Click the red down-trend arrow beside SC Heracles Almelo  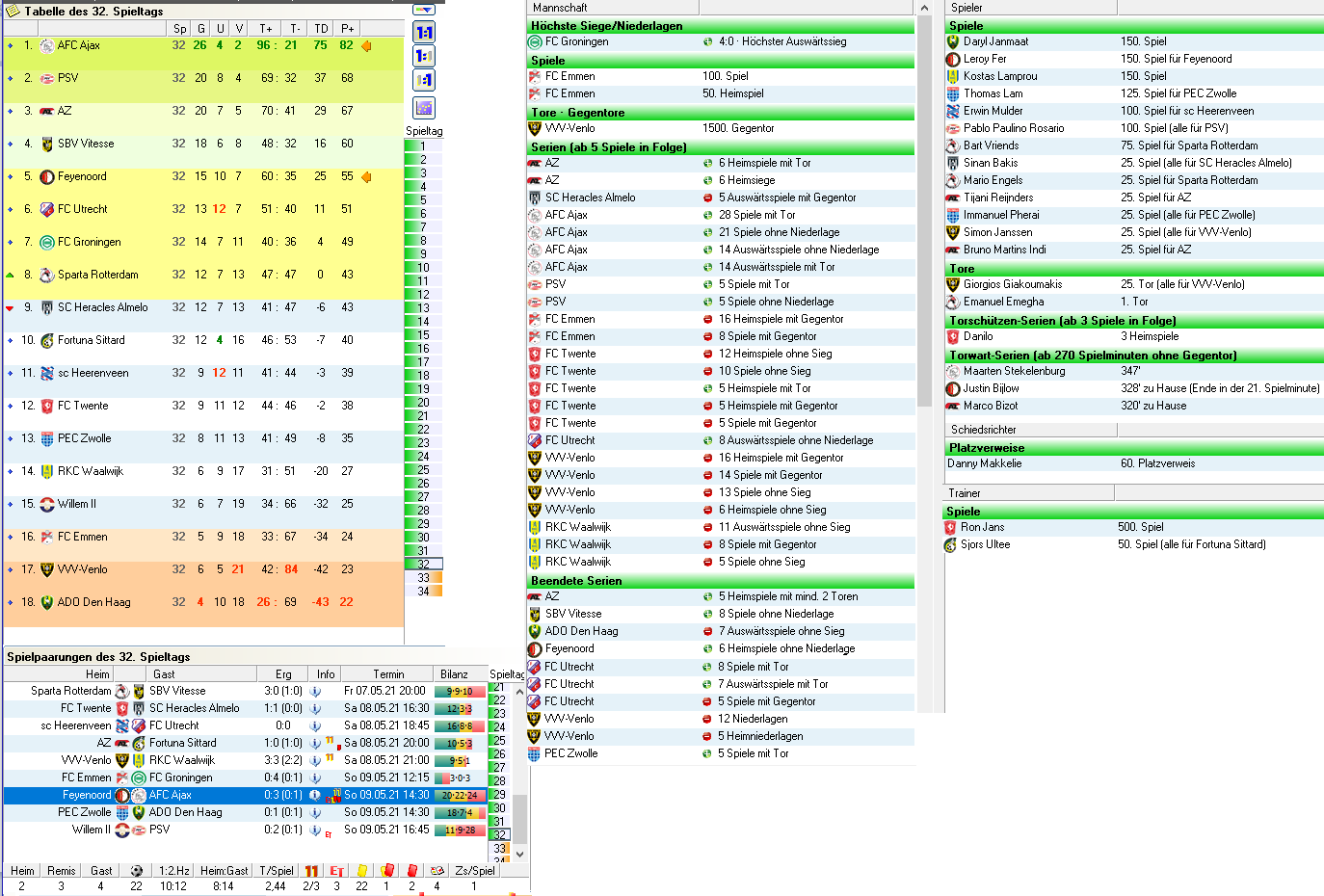[10, 307]
